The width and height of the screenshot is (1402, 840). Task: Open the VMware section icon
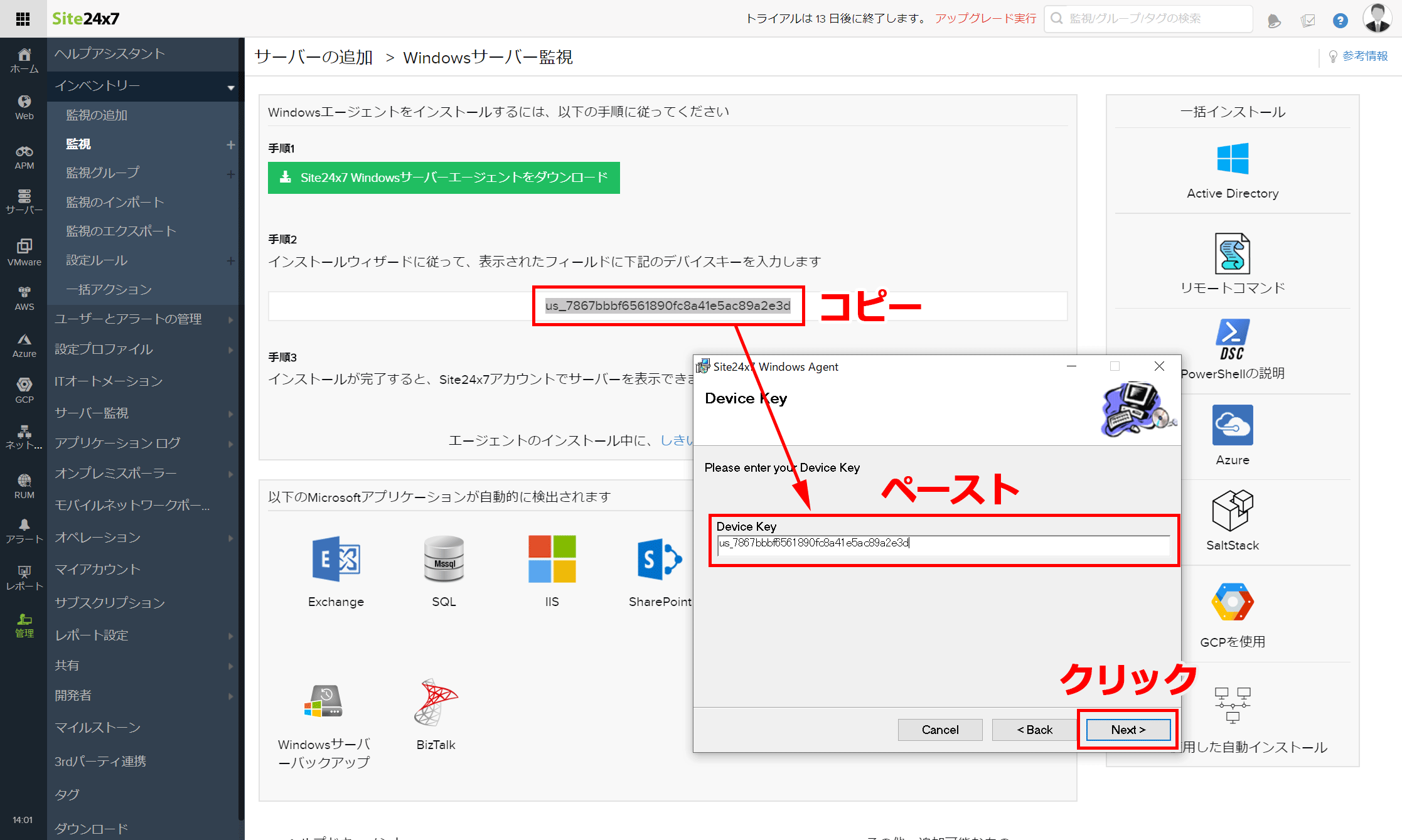[x=24, y=252]
